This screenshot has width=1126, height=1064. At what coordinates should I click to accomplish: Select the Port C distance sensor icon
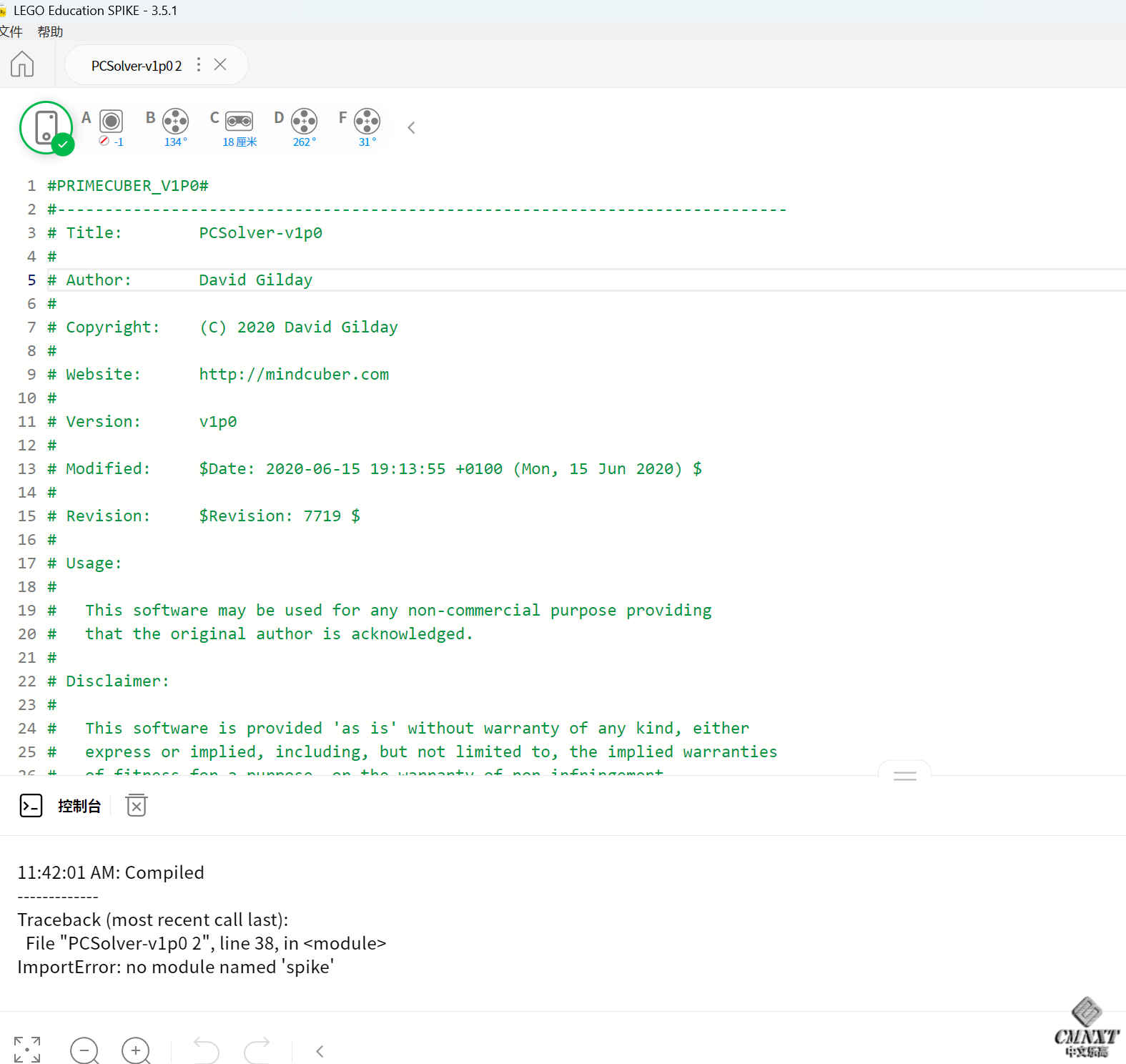[x=239, y=121]
